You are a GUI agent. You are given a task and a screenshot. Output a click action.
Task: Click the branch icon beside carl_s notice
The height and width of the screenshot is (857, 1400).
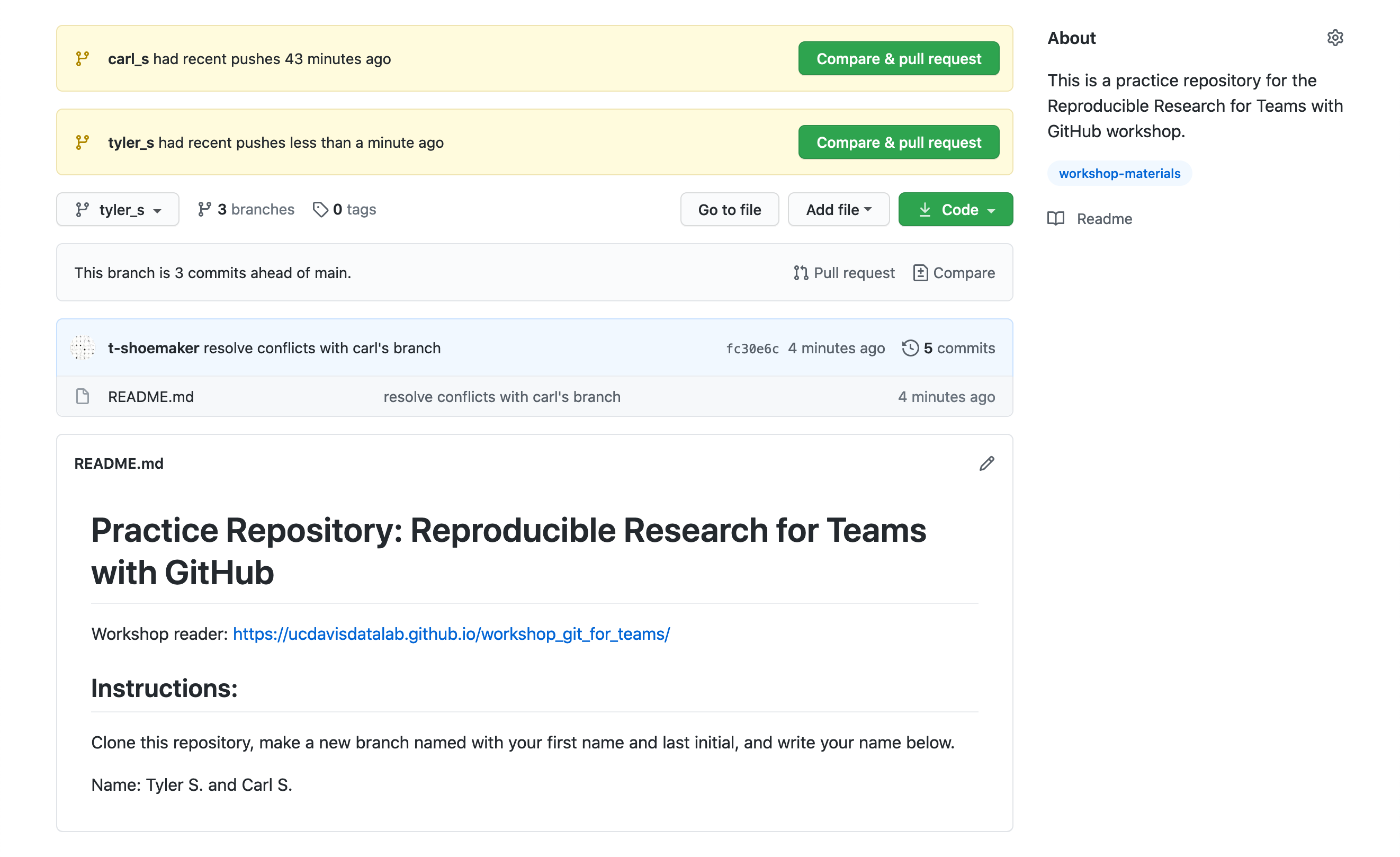[83, 59]
